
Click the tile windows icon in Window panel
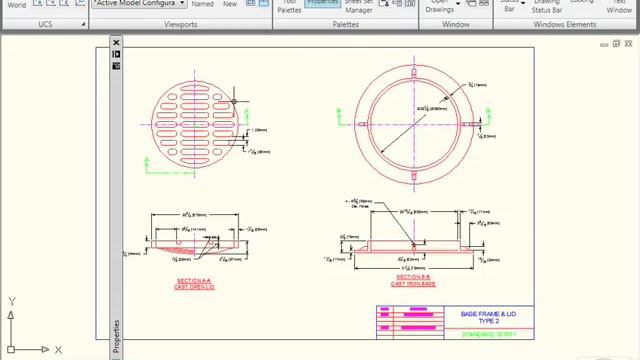484,3
